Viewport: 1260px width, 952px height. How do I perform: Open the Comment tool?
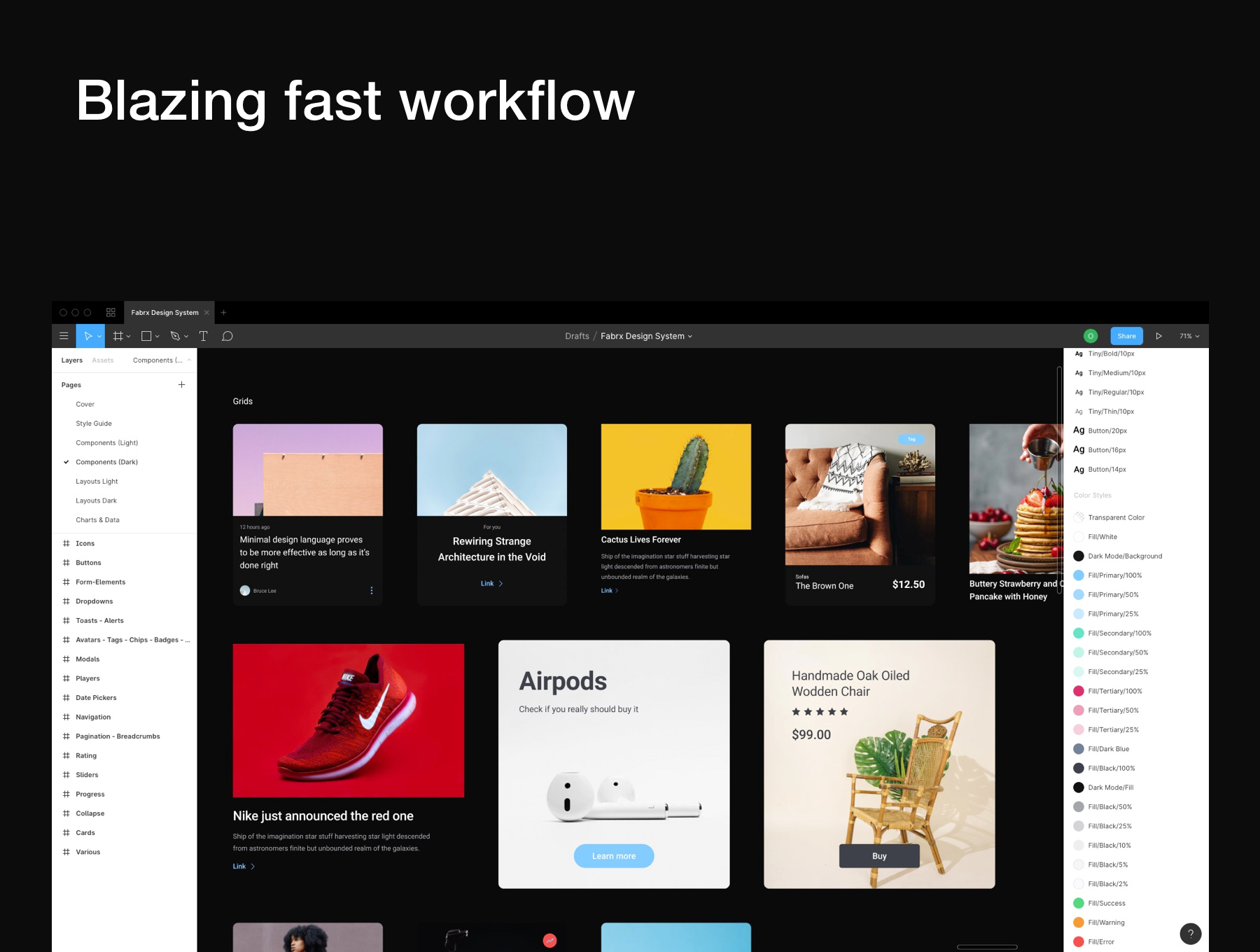227,336
